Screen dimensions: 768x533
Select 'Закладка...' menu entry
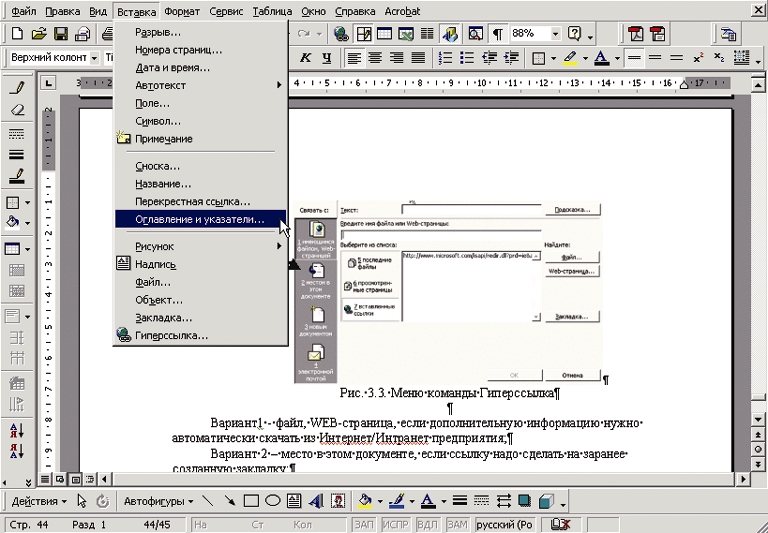pos(200,318)
